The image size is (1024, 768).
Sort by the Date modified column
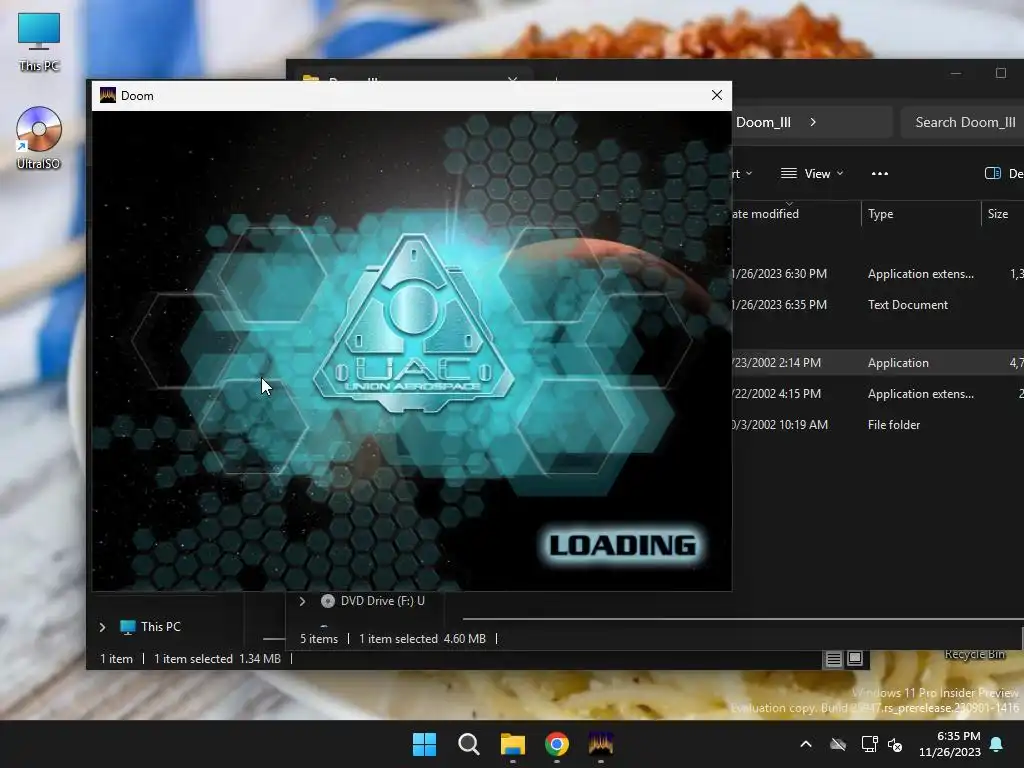(796, 214)
